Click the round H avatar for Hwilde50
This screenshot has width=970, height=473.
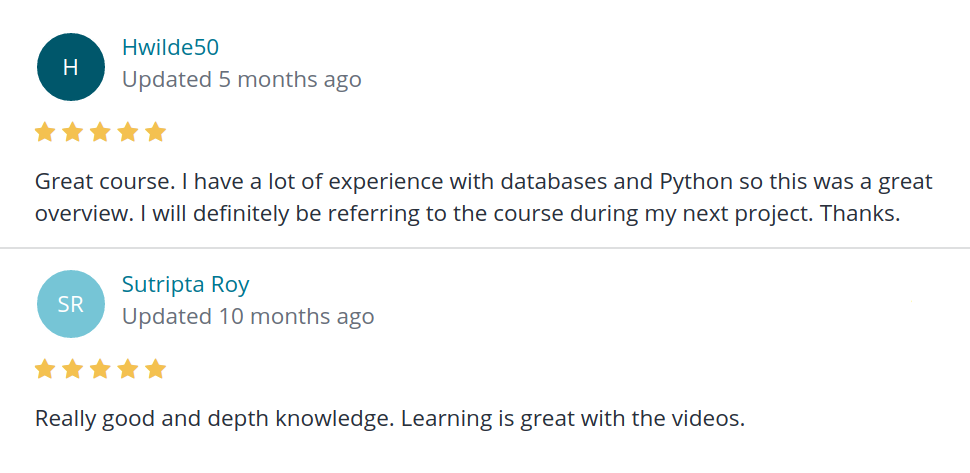click(x=70, y=67)
